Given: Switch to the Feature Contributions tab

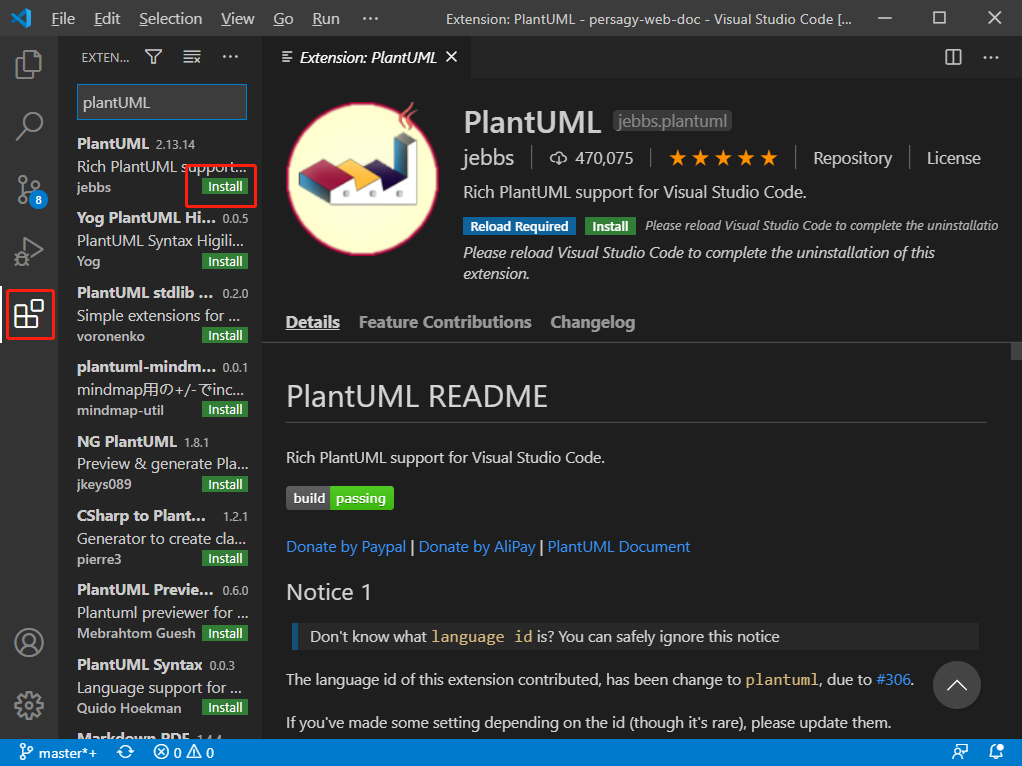Looking at the screenshot, I should click(x=444, y=322).
